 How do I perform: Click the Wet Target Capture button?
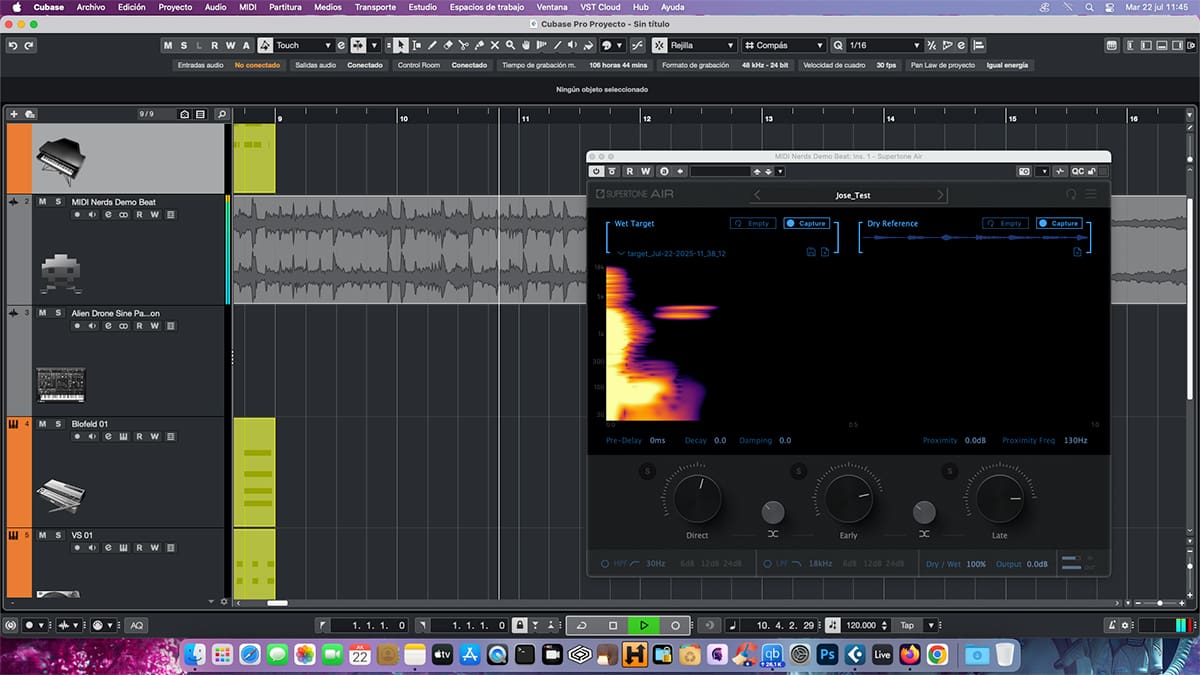806,223
